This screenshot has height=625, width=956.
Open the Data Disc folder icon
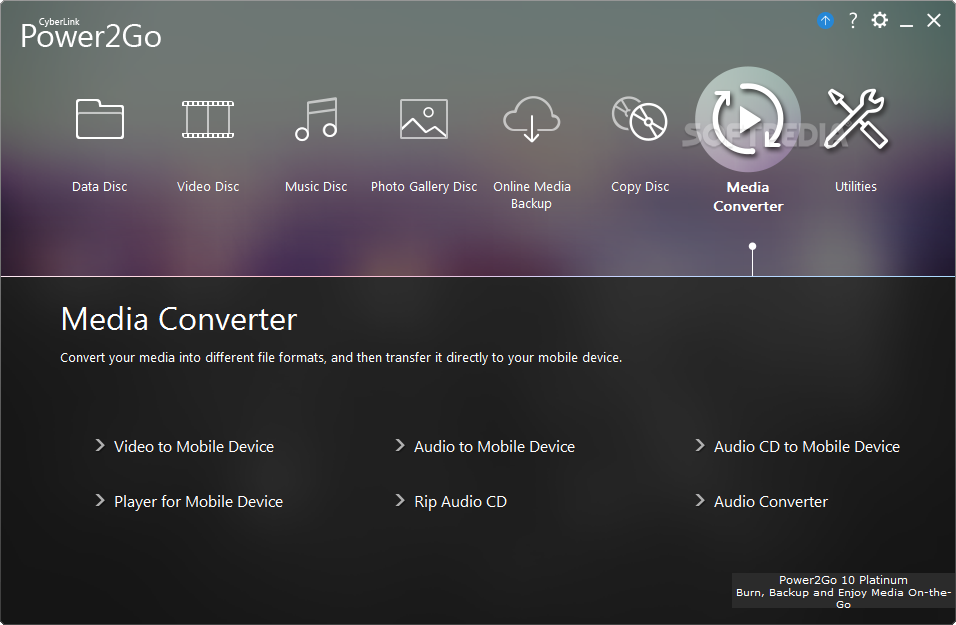100,119
